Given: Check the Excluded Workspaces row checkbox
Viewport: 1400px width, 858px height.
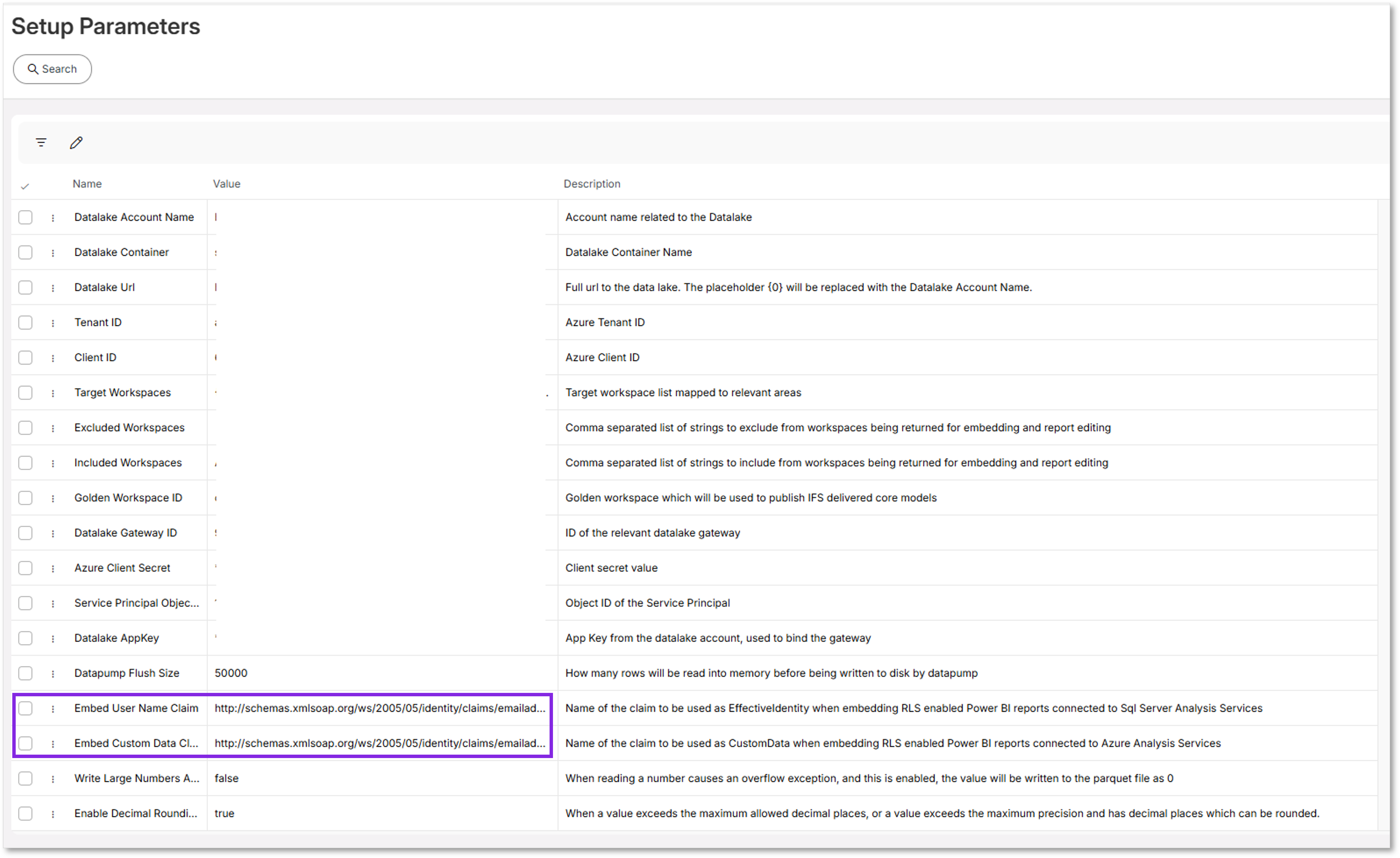Looking at the screenshot, I should click(25, 428).
